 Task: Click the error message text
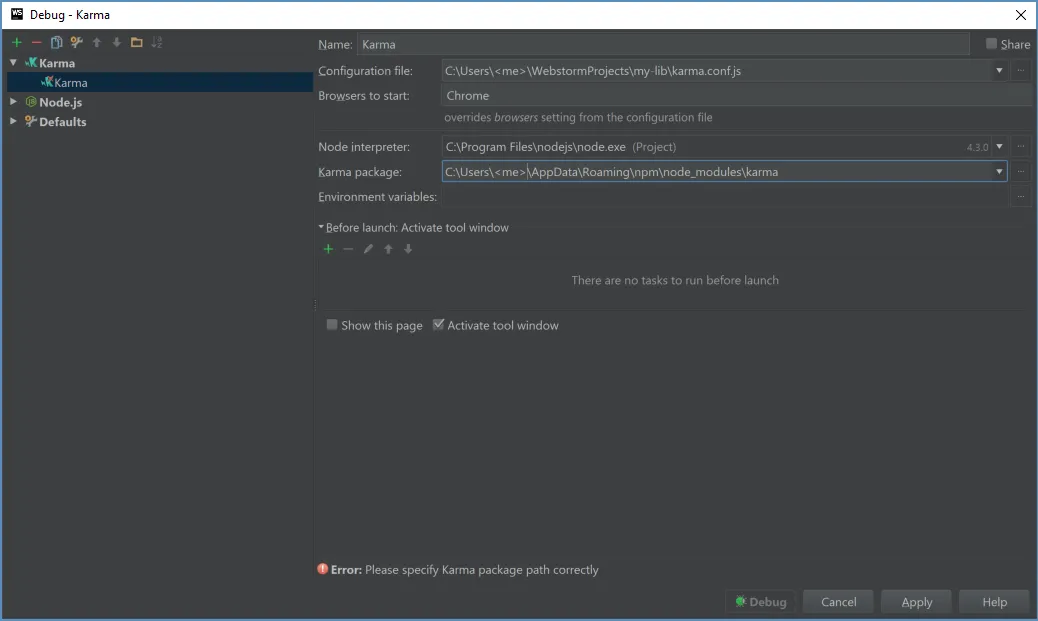point(465,569)
